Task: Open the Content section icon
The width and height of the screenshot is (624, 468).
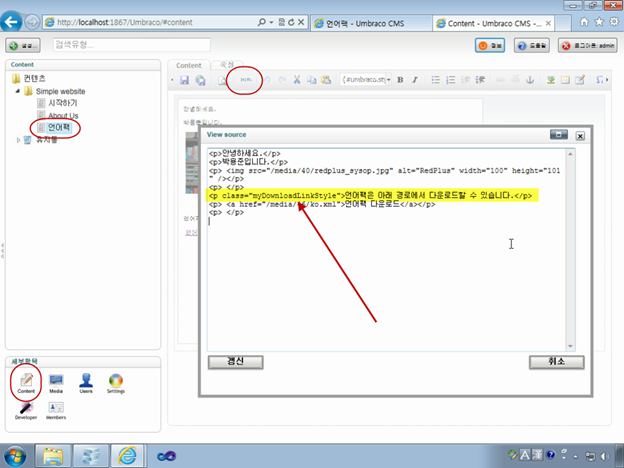Action: click(x=26, y=383)
